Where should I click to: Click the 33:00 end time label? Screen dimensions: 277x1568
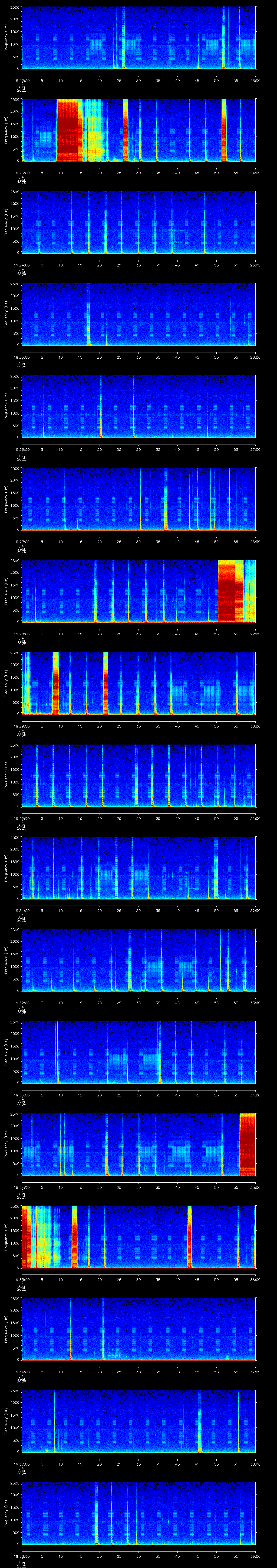coord(255,1003)
